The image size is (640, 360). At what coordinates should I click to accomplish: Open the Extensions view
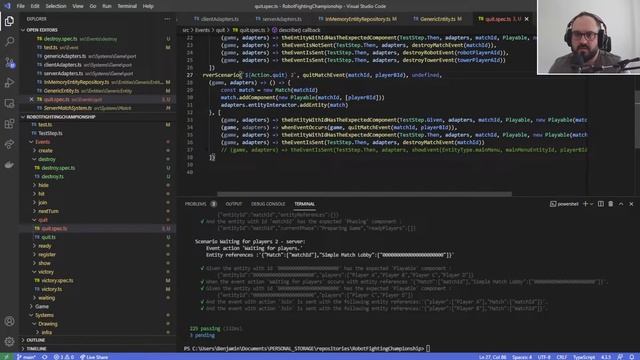(9, 124)
